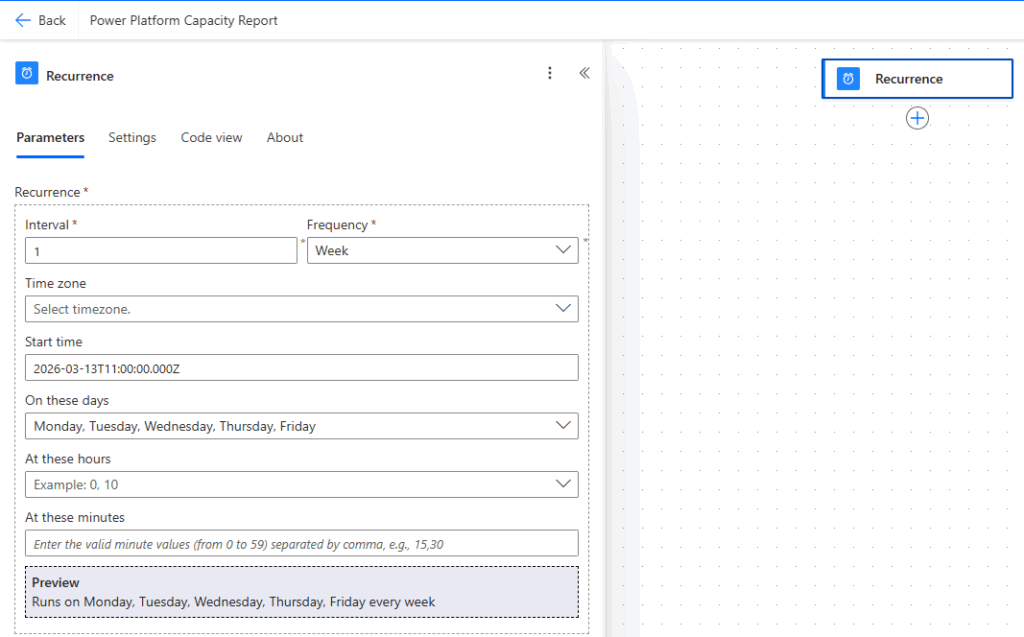Viewport: 1024px width, 637px height.
Task: Open the three-dot more options menu
Action: tap(550, 73)
